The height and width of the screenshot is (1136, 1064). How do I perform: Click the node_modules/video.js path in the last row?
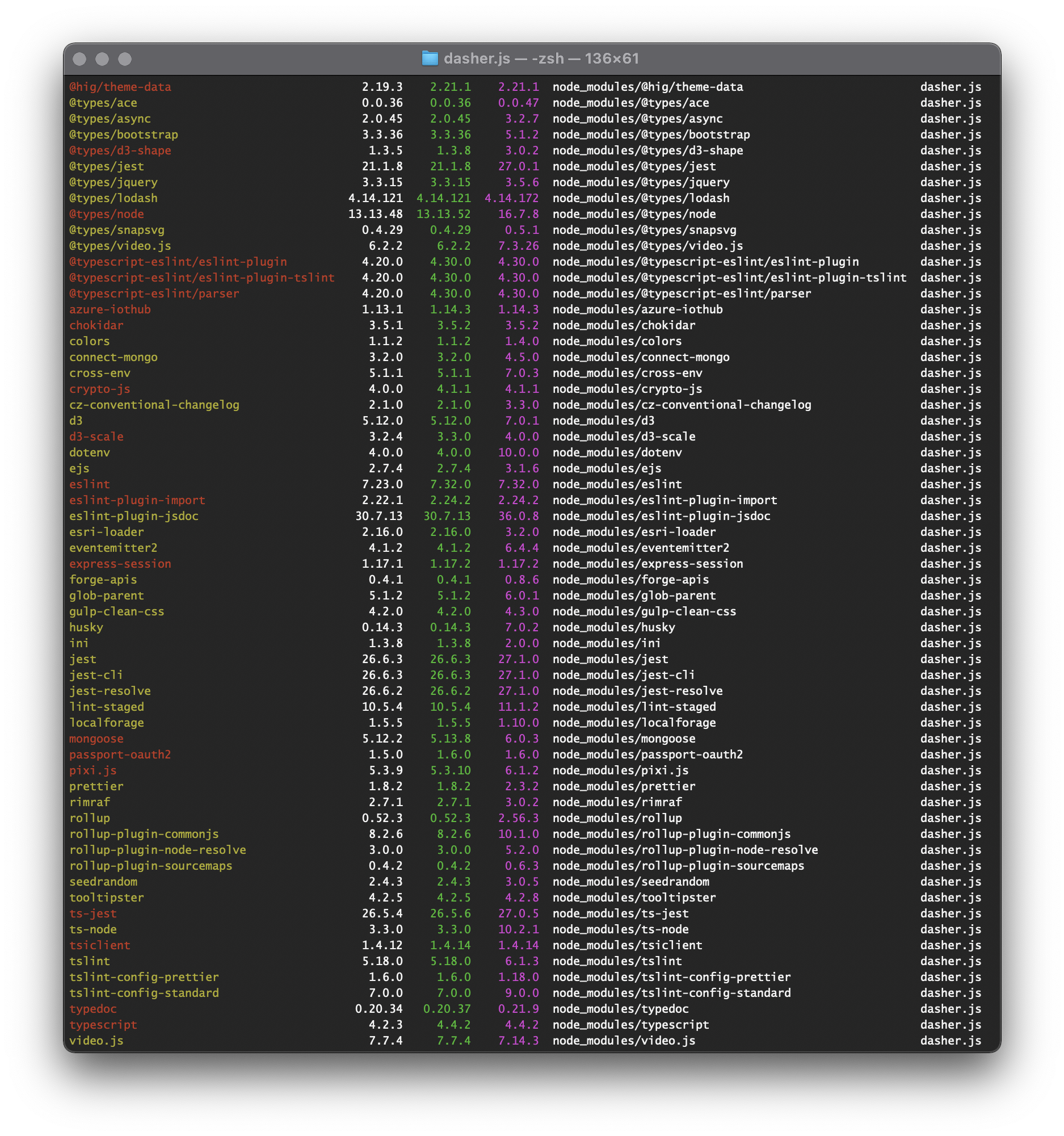click(624, 1041)
